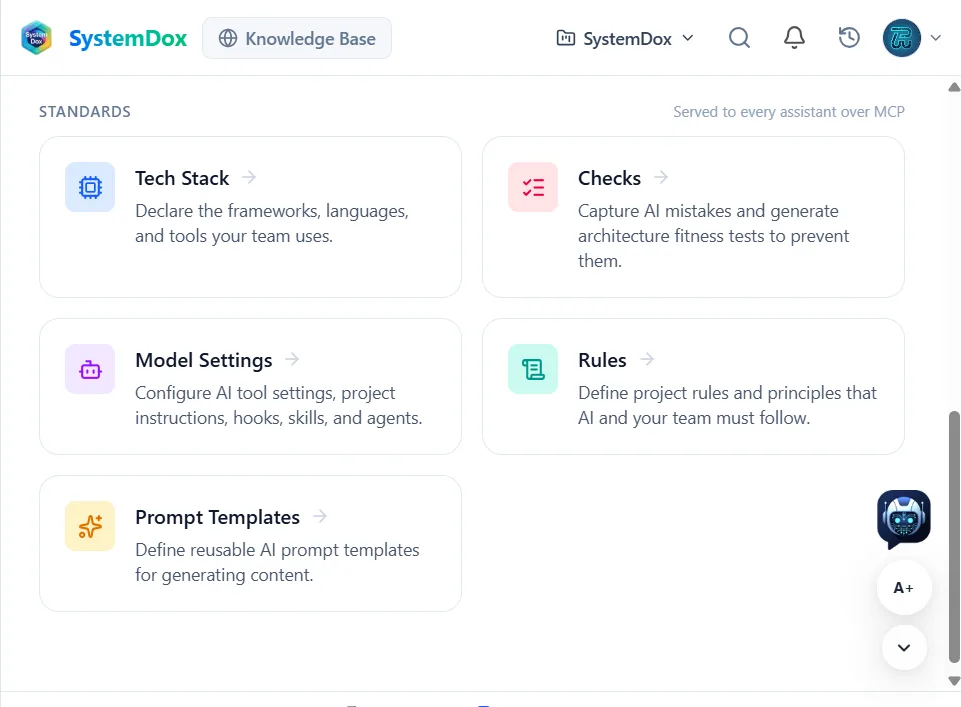
Task: Click the arrow next to Checks
Action: click(661, 178)
